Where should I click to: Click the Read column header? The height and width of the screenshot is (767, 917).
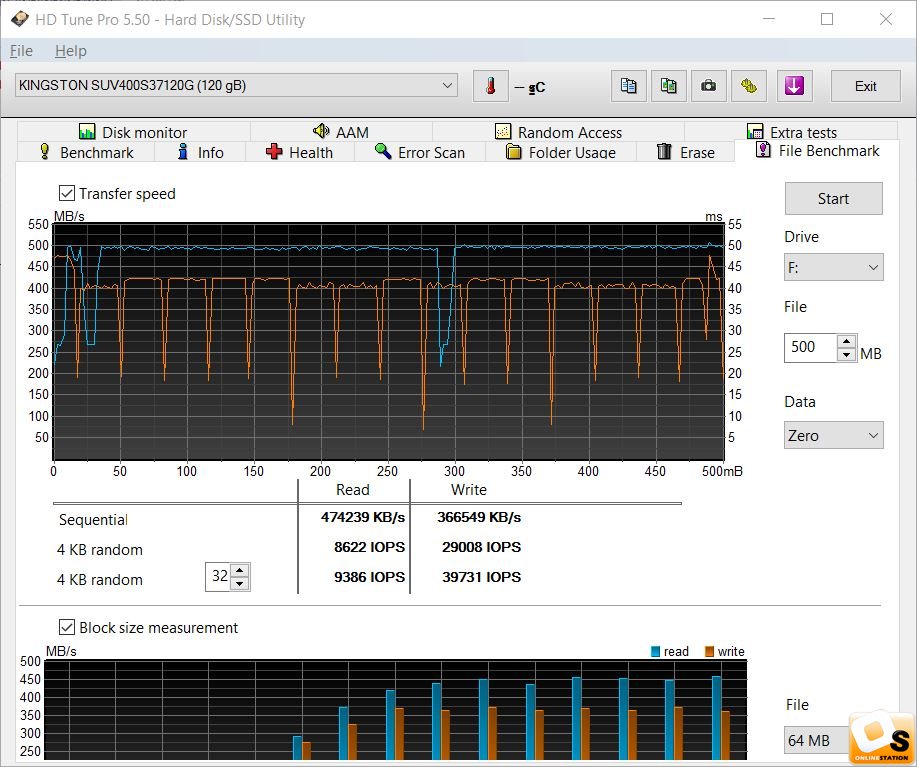353,489
